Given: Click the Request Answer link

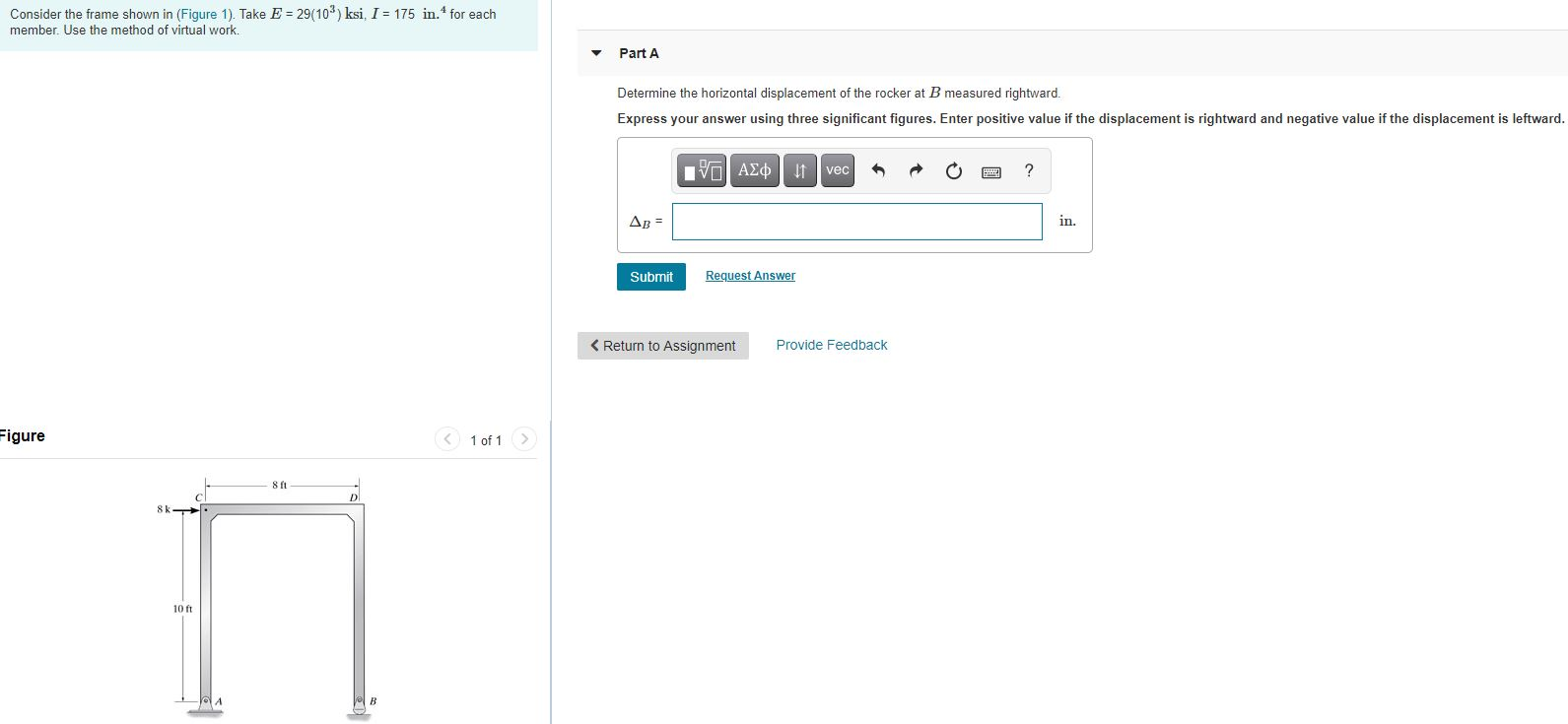Looking at the screenshot, I should [x=750, y=276].
